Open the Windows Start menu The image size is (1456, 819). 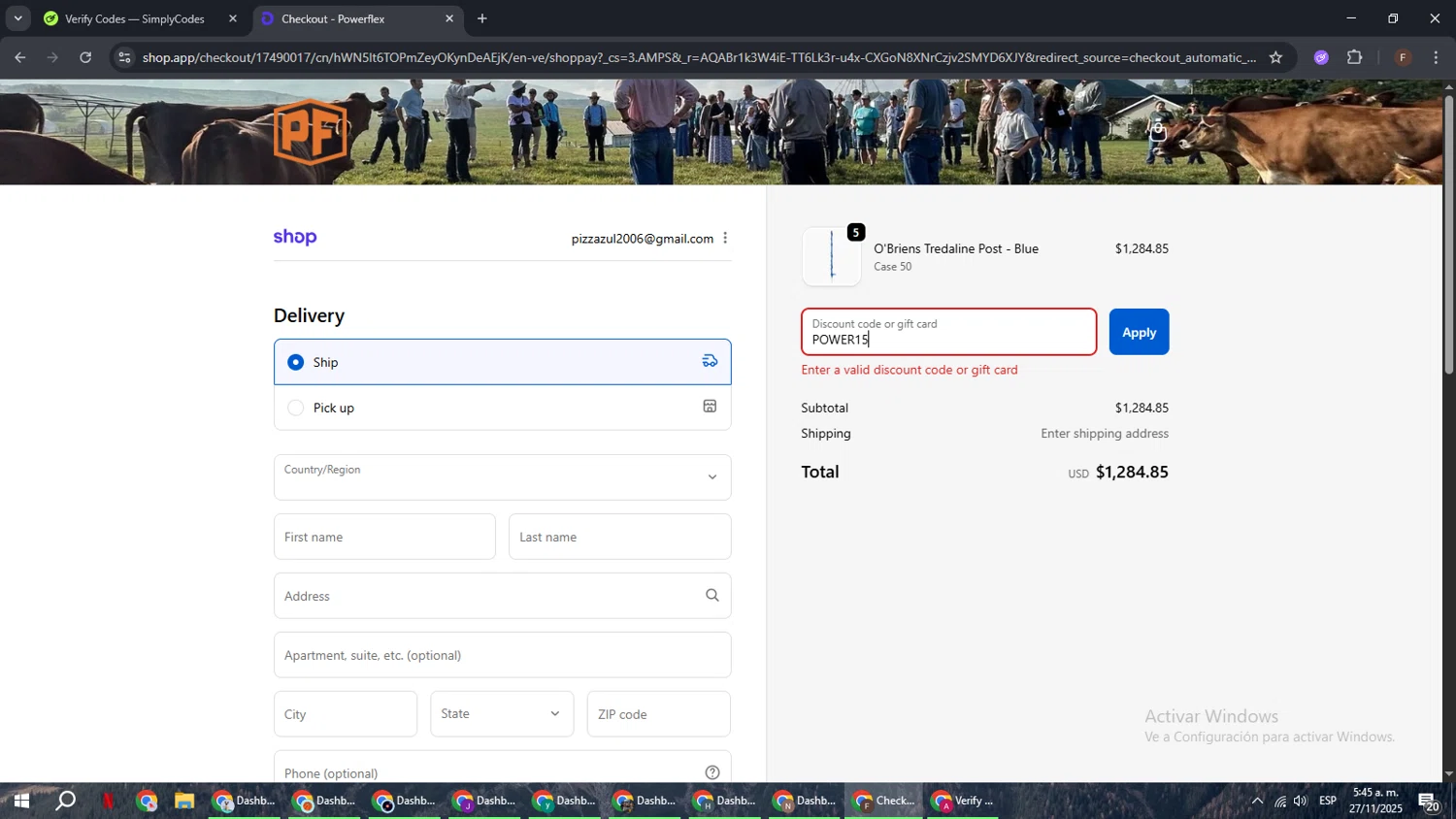click(20, 802)
